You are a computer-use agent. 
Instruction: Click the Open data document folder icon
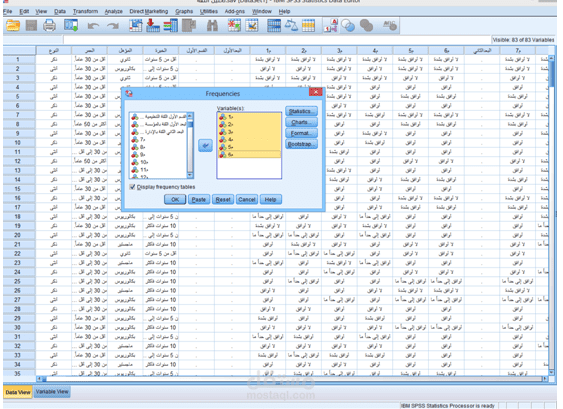point(13,26)
